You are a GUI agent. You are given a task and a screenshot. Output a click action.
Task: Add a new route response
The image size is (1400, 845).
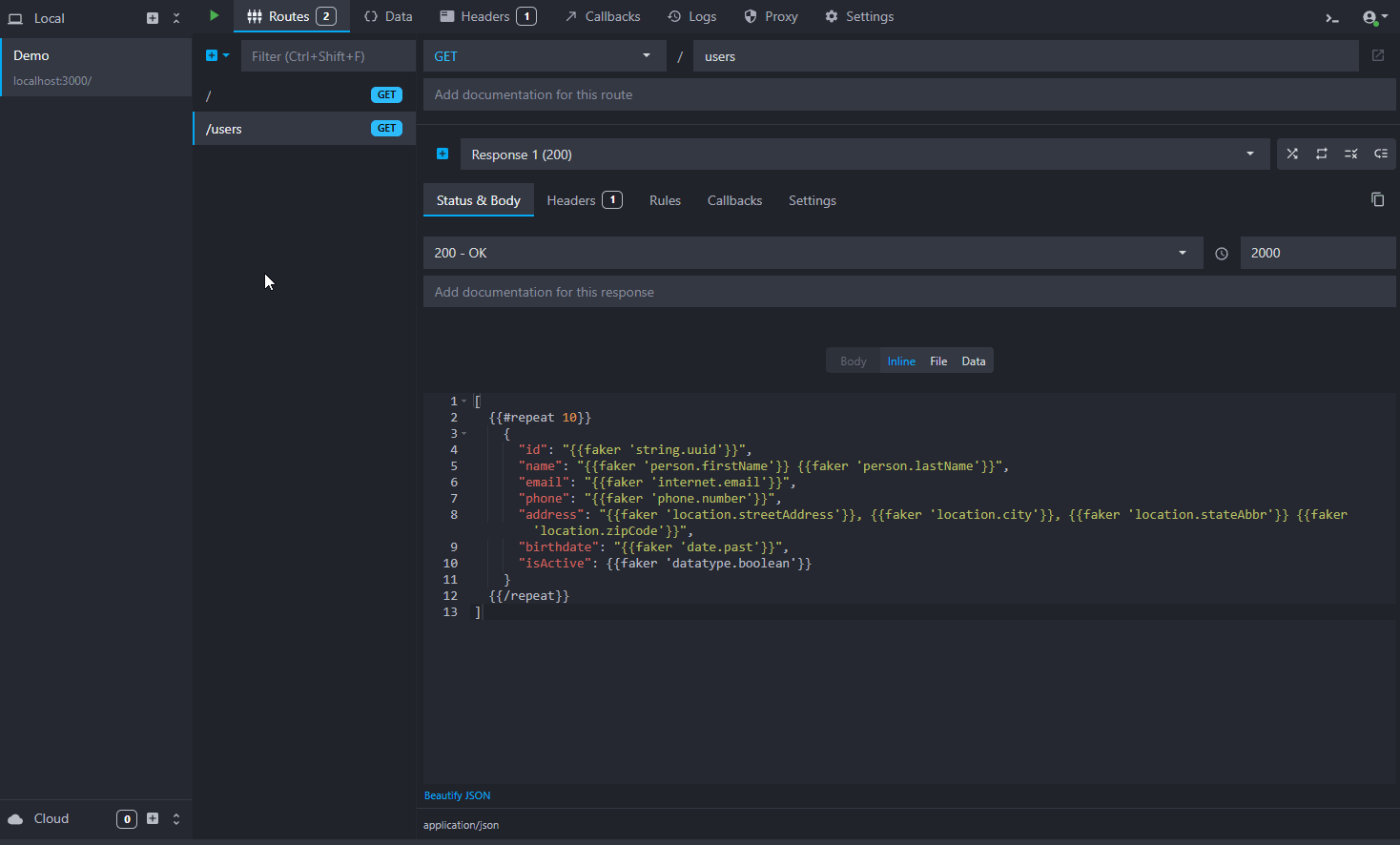[x=443, y=155]
